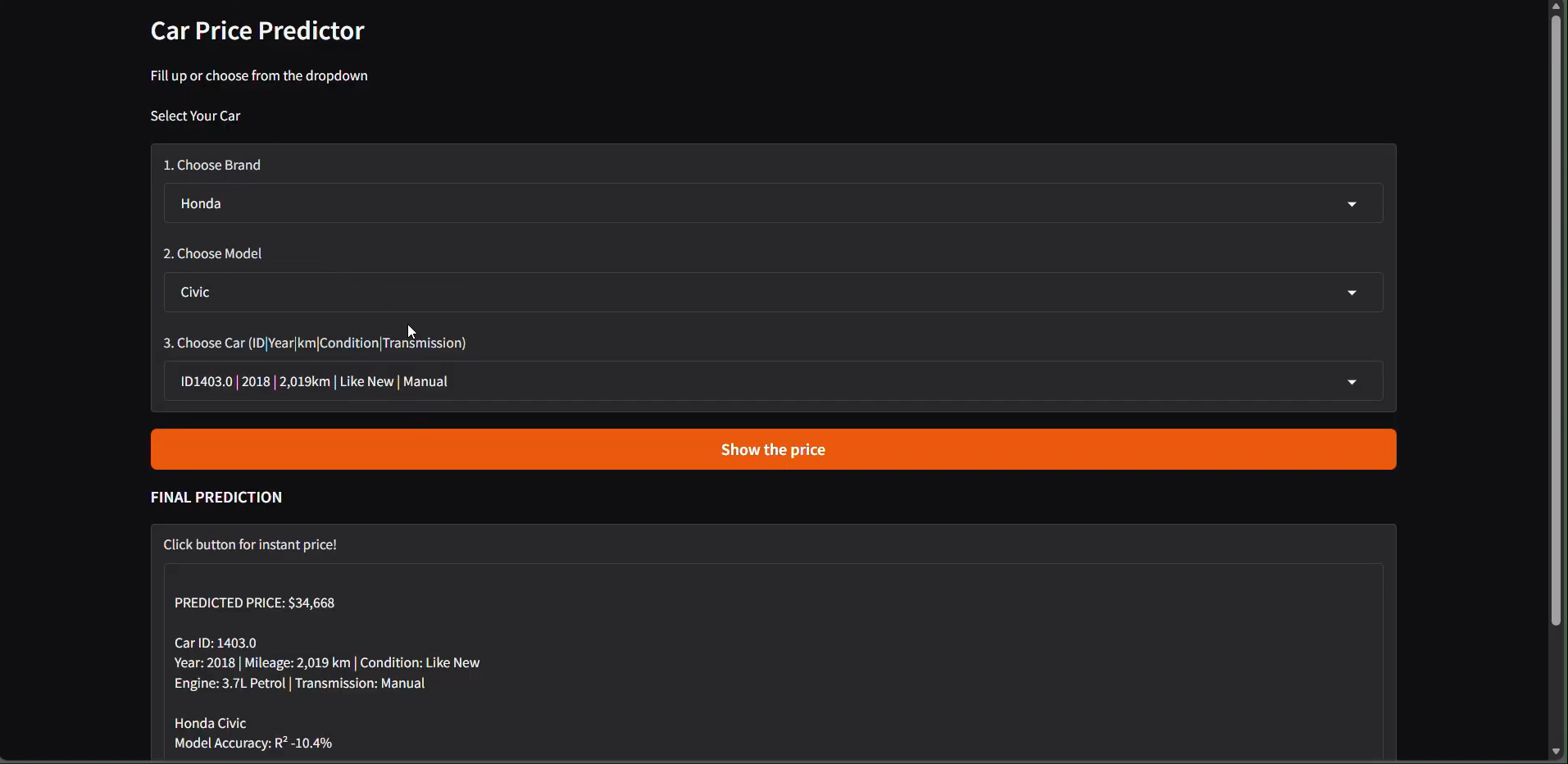
Task: Click the PREDICTED PRICE $34,668 line
Action: click(x=254, y=603)
